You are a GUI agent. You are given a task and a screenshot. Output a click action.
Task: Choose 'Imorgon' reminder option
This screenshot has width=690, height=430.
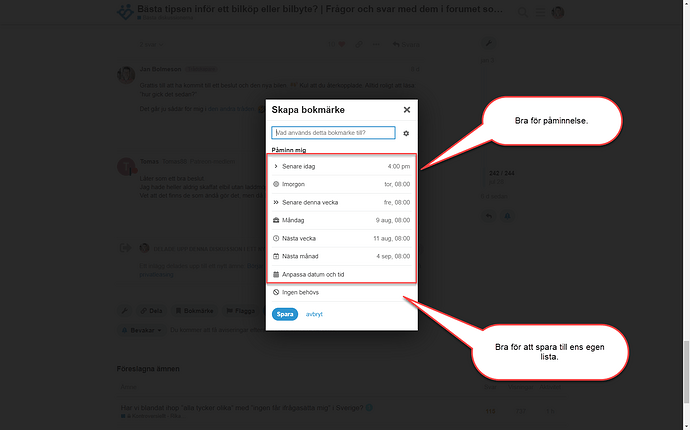(x=341, y=184)
